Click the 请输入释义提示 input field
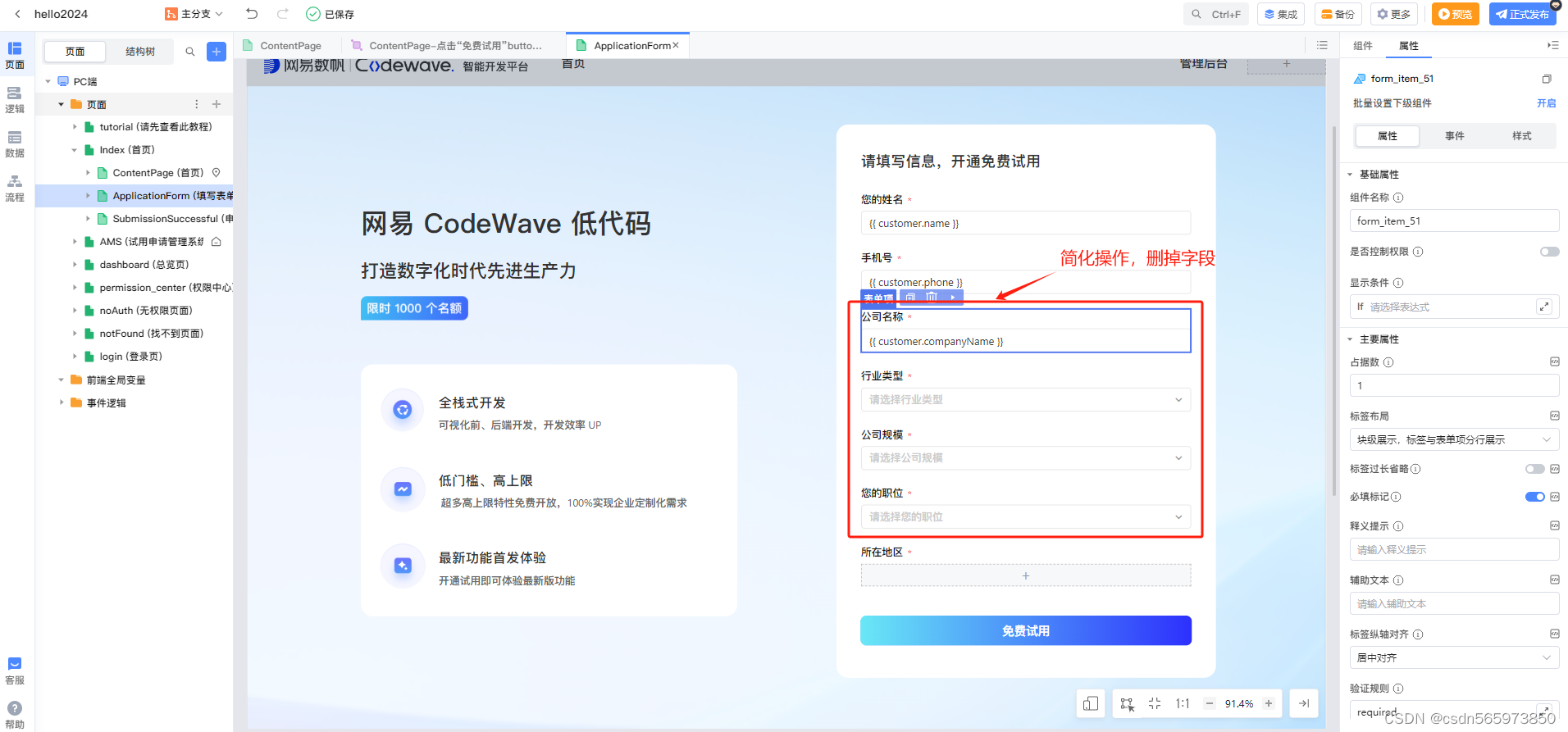This screenshot has width=1568, height=732. pos(1454,549)
